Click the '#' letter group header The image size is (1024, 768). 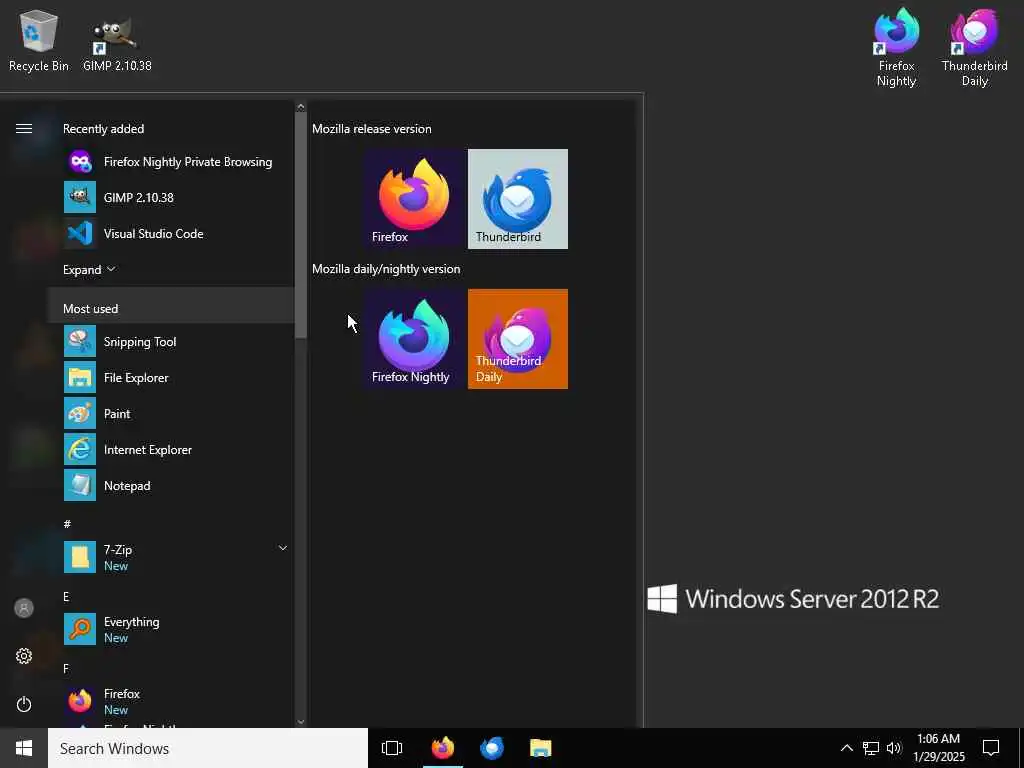tap(67, 524)
